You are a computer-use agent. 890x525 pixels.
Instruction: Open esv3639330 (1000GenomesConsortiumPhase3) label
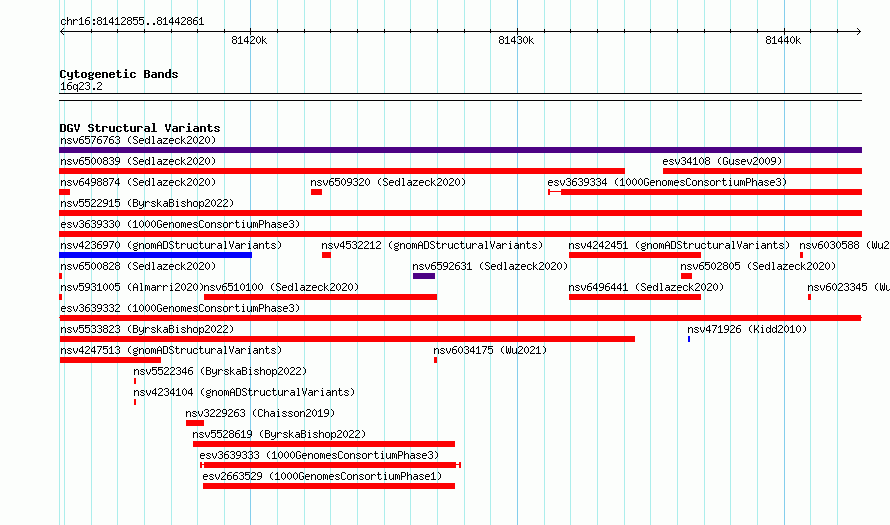(x=180, y=224)
